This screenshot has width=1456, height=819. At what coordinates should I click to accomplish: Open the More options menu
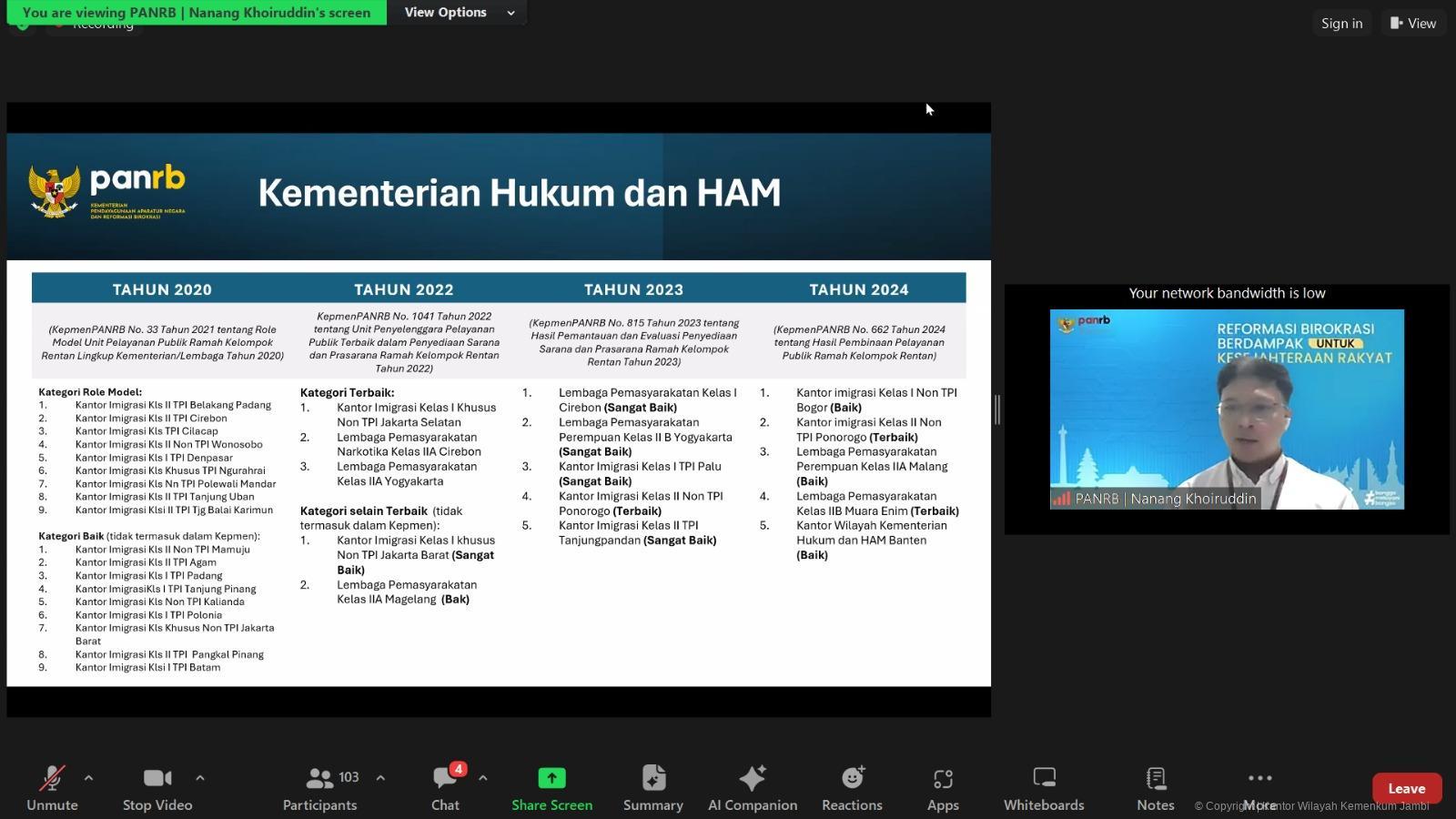click(1260, 788)
